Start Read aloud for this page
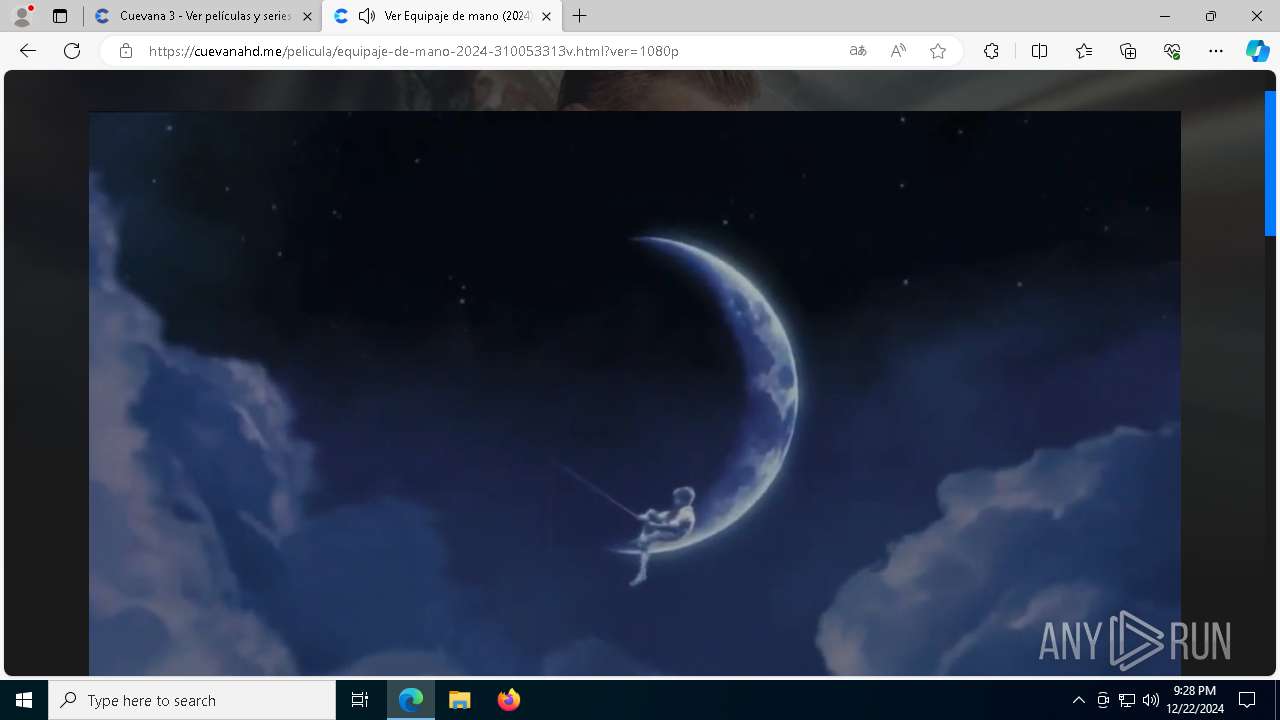The width and height of the screenshot is (1280, 720). pyautogui.click(x=898, y=51)
